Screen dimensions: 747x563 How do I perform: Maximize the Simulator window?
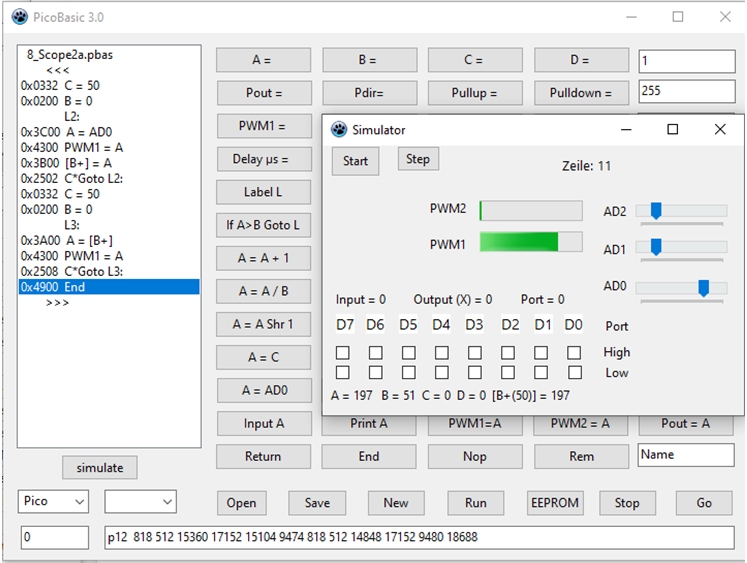673,130
